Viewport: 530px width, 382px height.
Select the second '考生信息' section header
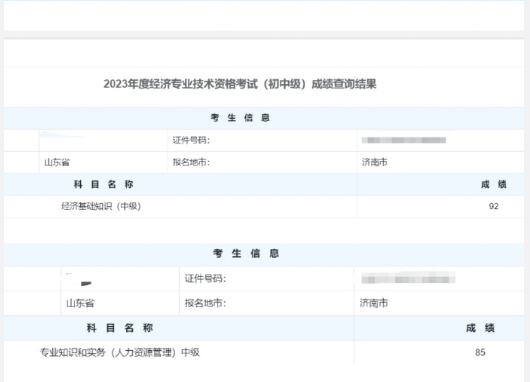coord(246,253)
